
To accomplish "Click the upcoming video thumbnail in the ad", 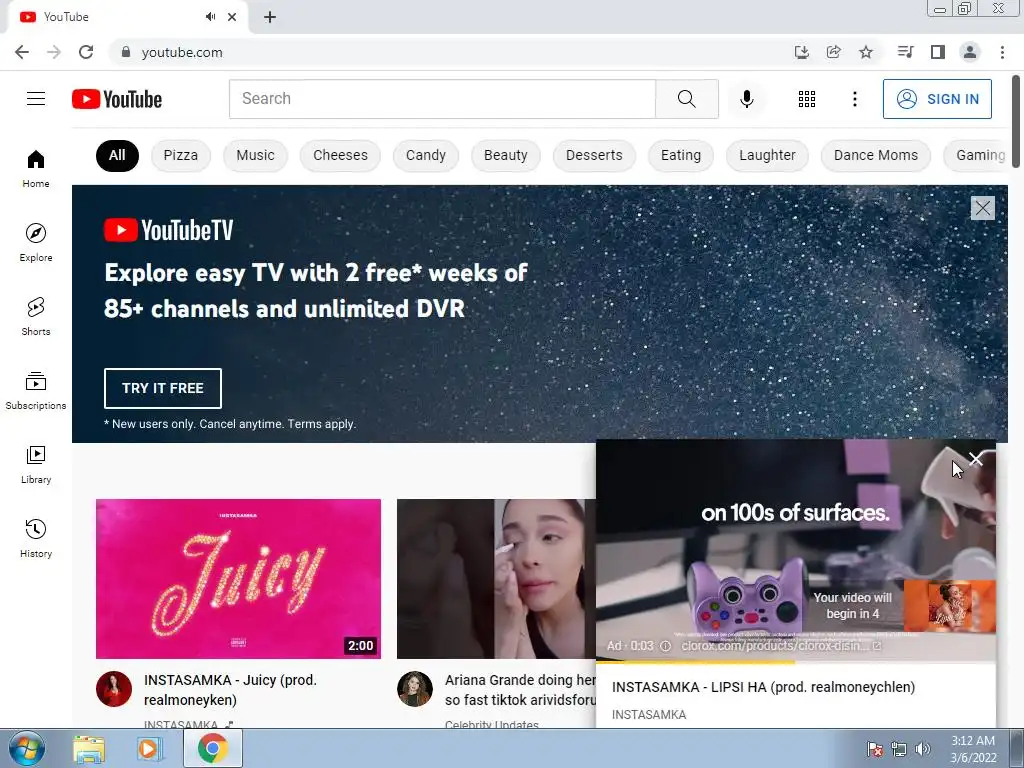I will pyautogui.click(x=950, y=607).
